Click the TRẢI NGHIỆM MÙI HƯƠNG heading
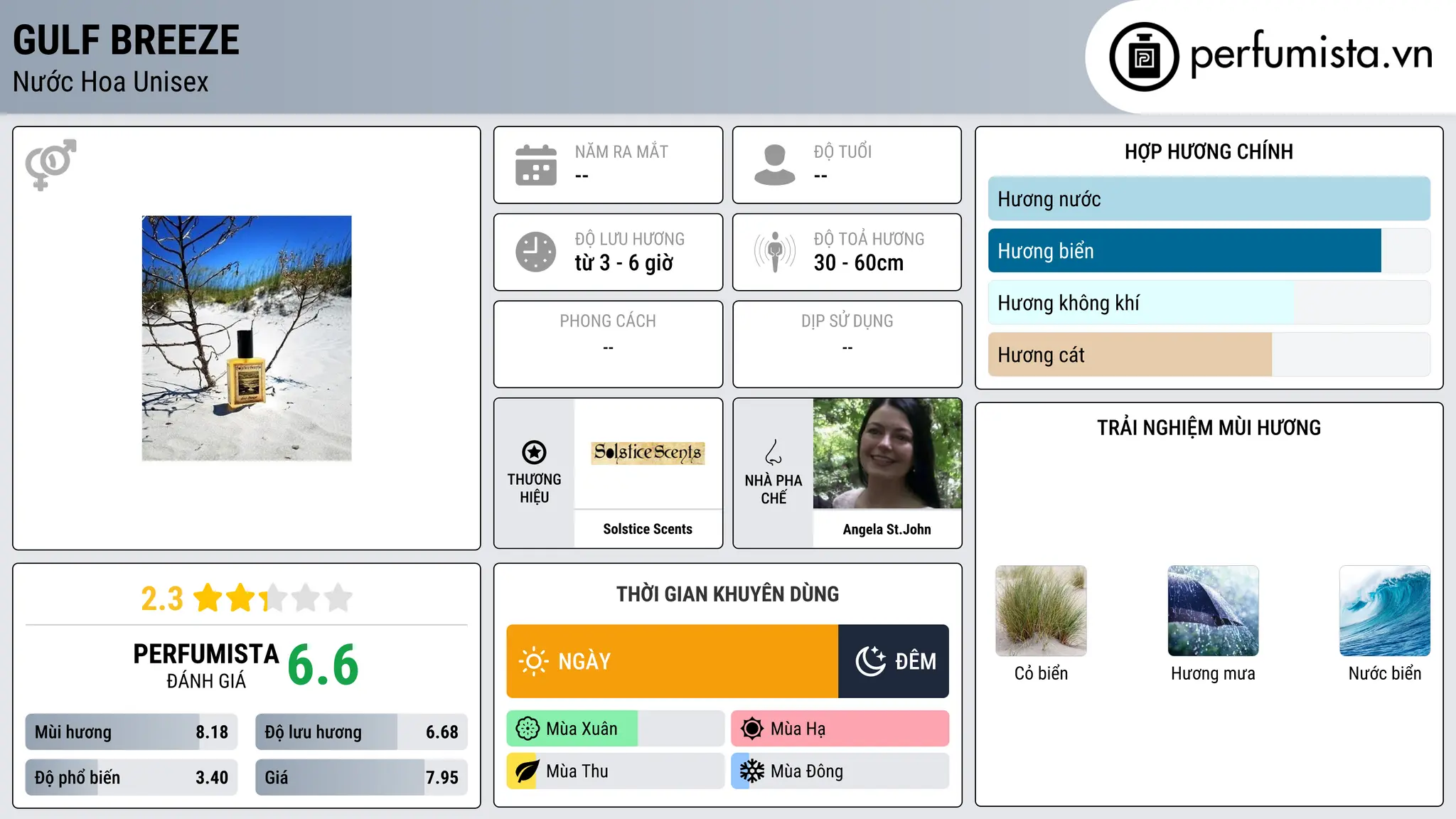1456x819 pixels. point(1209,427)
